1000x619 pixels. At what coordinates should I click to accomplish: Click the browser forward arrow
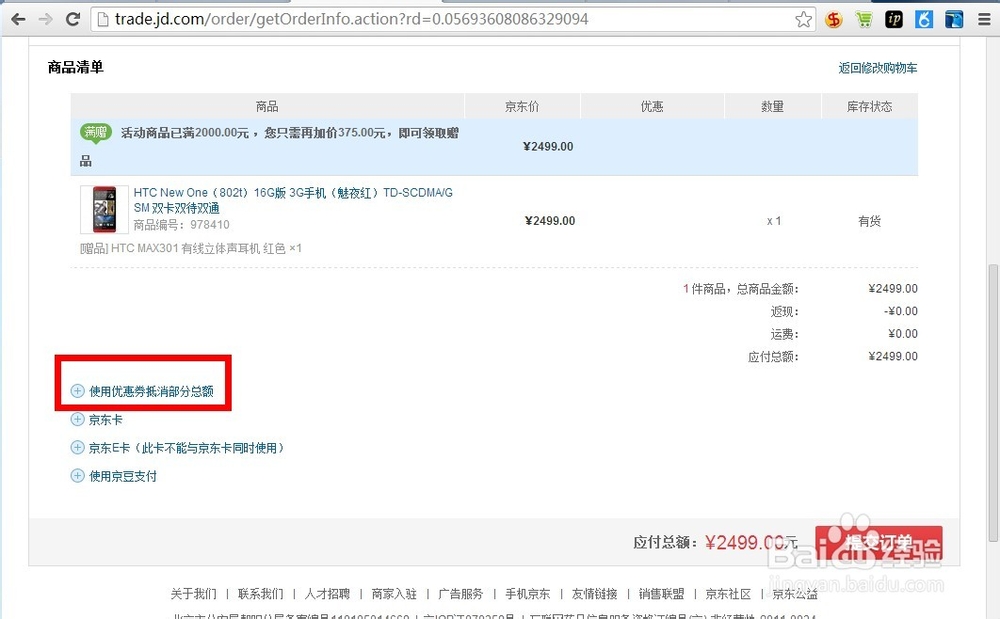point(44,18)
